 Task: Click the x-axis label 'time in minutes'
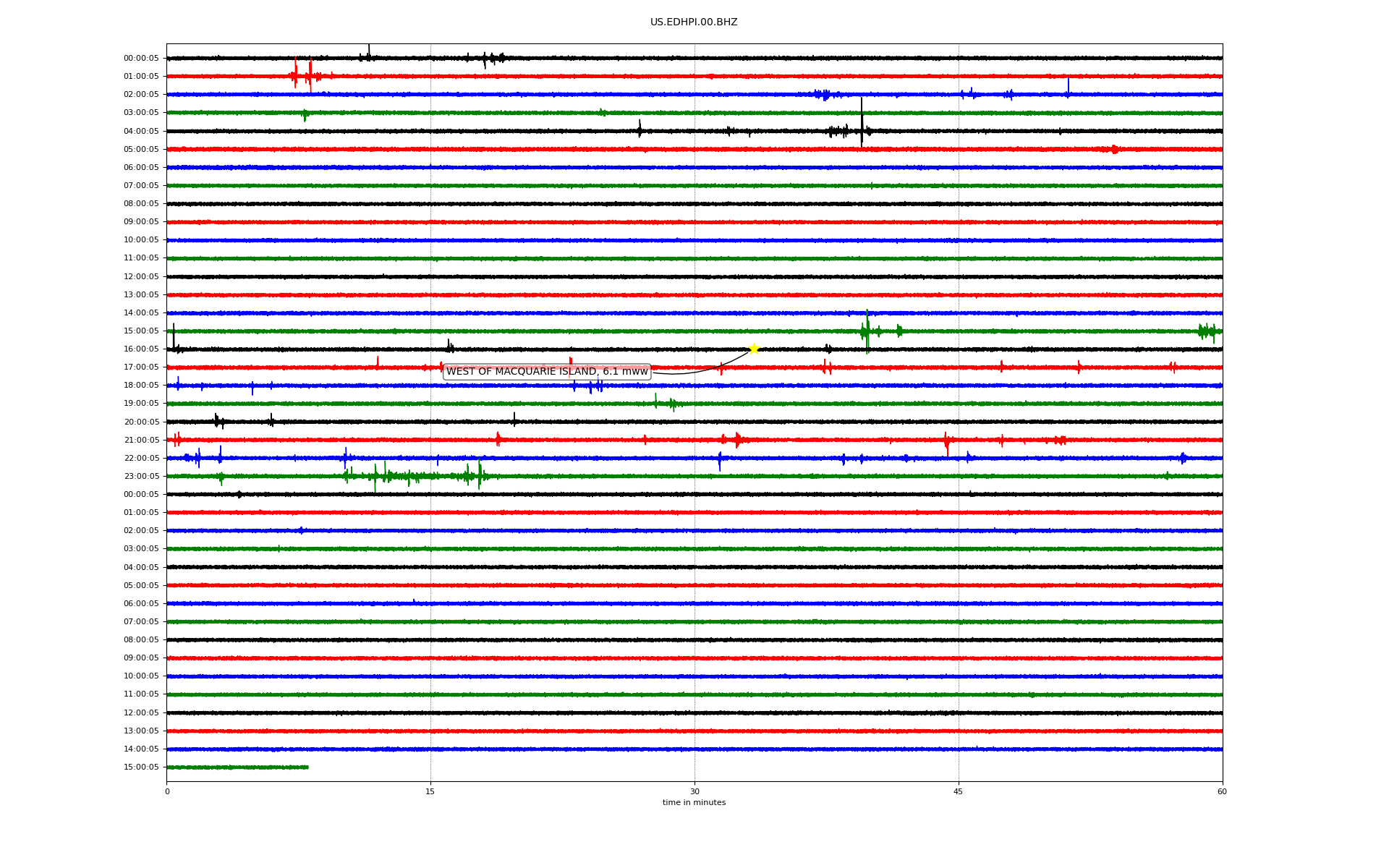click(694, 802)
